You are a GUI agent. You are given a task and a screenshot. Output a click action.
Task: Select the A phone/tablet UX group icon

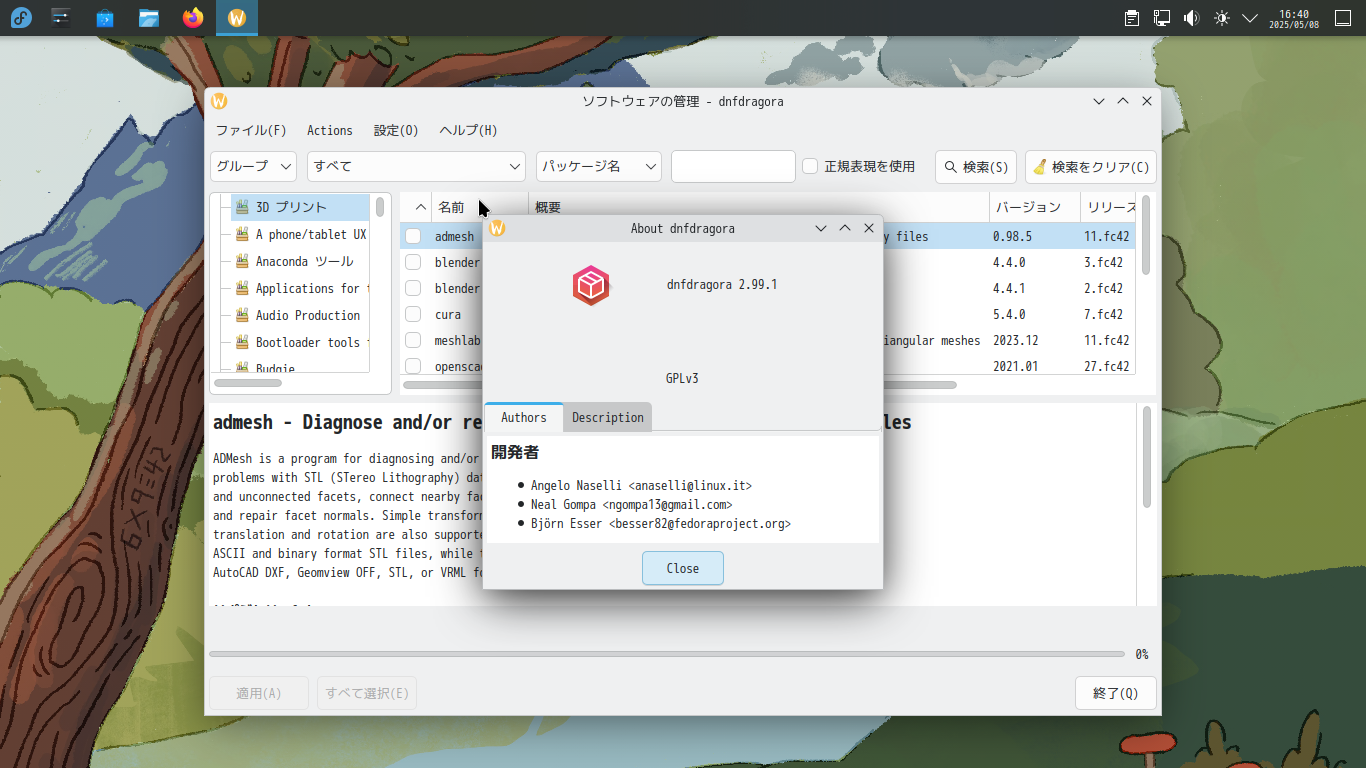click(x=242, y=234)
